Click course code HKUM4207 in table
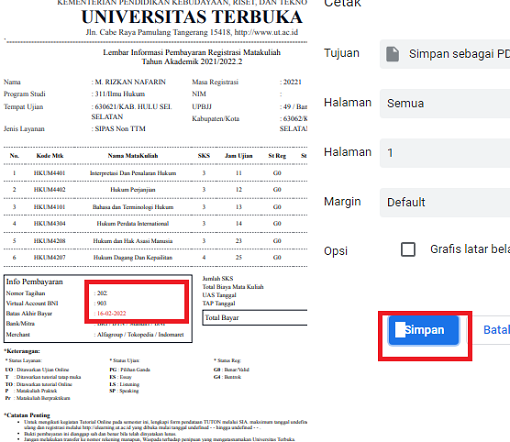 pyautogui.click(x=49, y=258)
